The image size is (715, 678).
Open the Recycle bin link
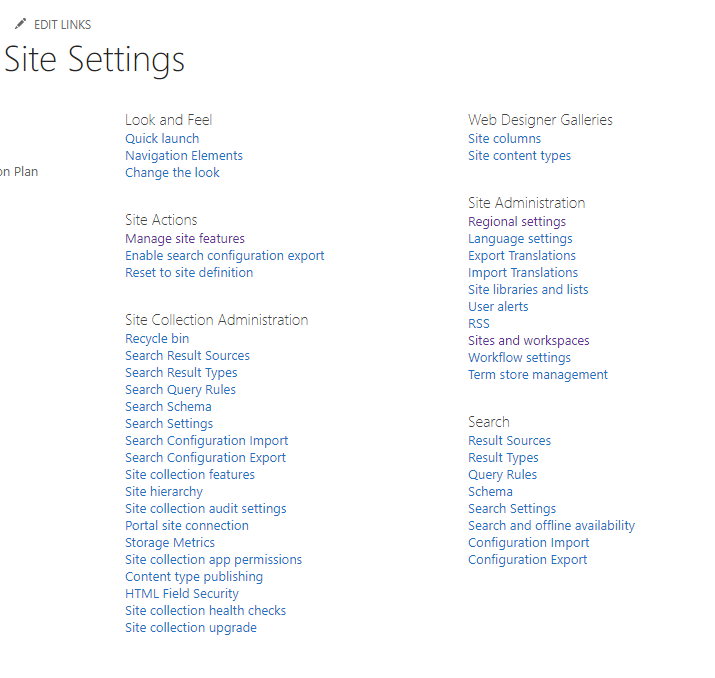(x=157, y=339)
